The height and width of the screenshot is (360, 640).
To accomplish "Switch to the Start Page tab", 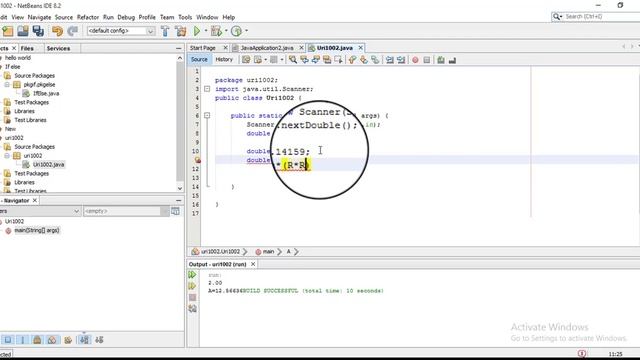I will (x=202, y=48).
